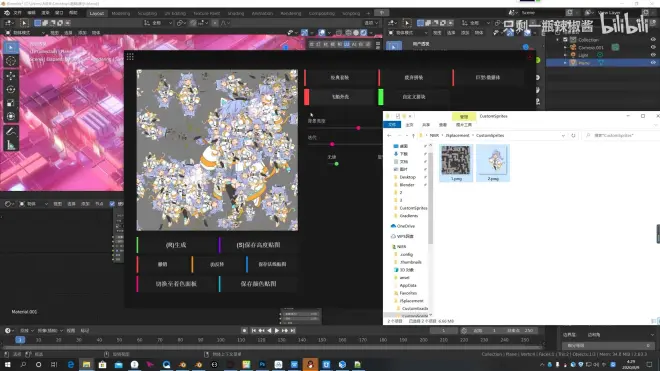Expand the Plane item in outliner
The image size is (660, 371).
[x=565, y=63]
